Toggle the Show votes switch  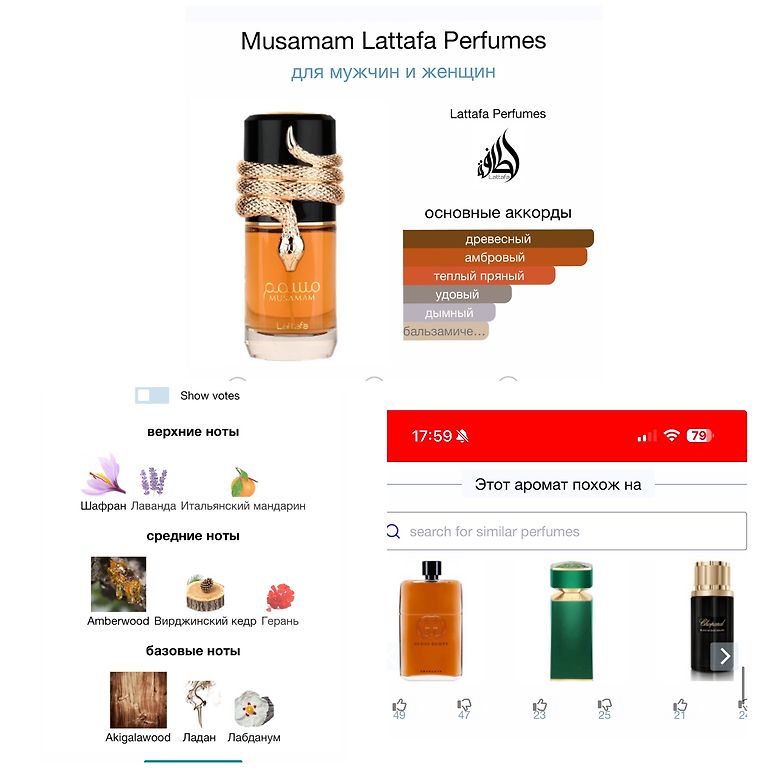pyautogui.click(x=152, y=395)
